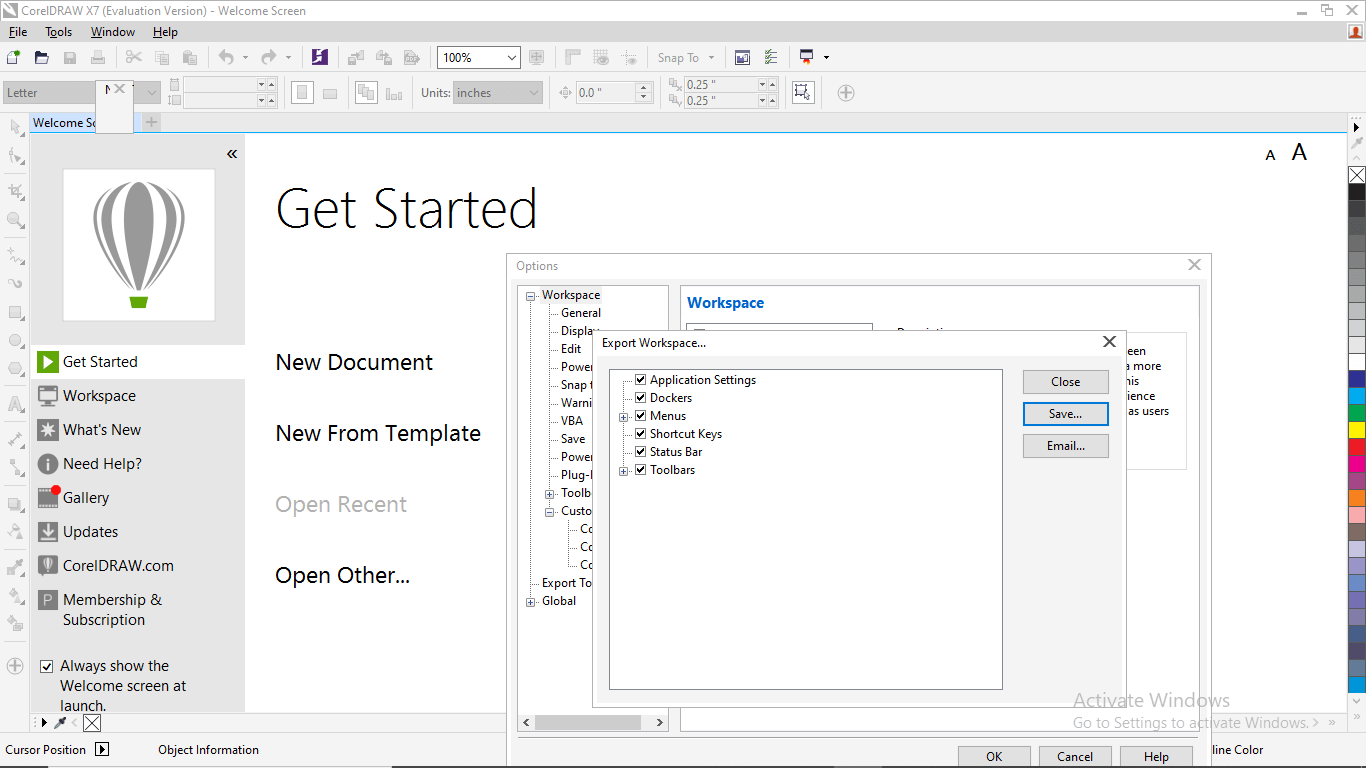The image size is (1366, 768).
Task: Expand the Toolbars node in Export Workspace
Action: [x=624, y=471]
